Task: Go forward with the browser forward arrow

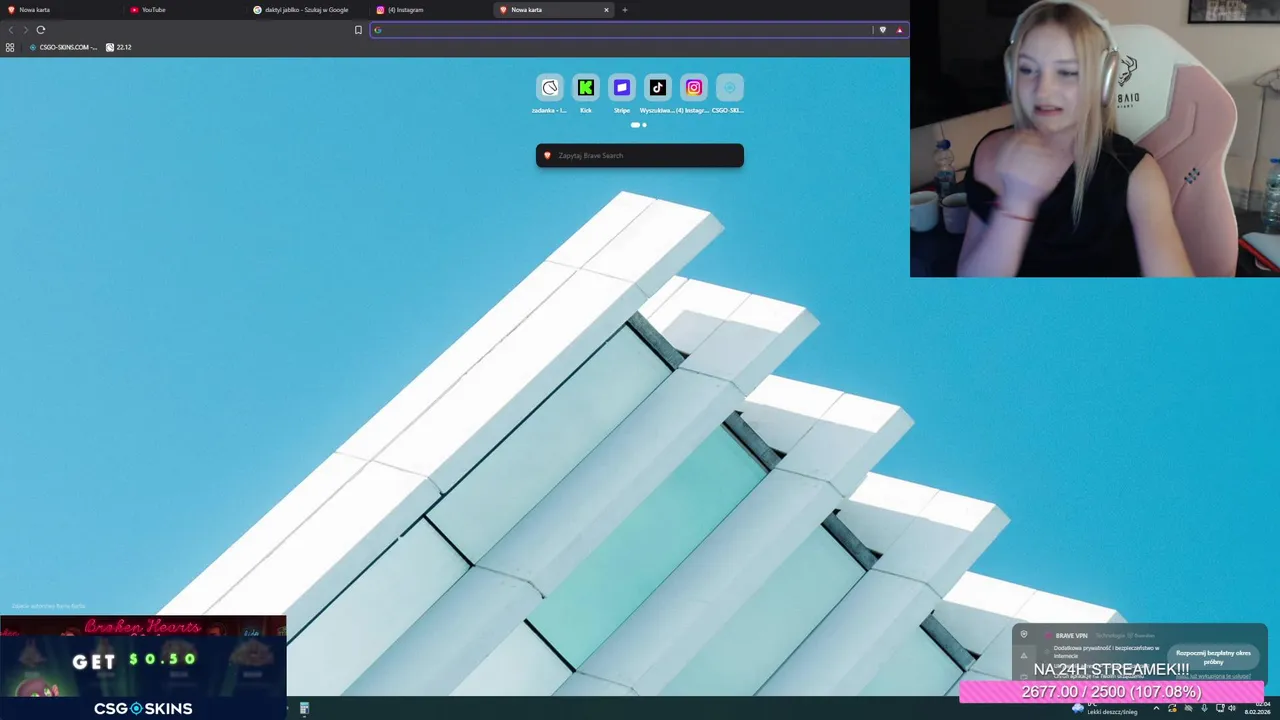Action: point(26,30)
